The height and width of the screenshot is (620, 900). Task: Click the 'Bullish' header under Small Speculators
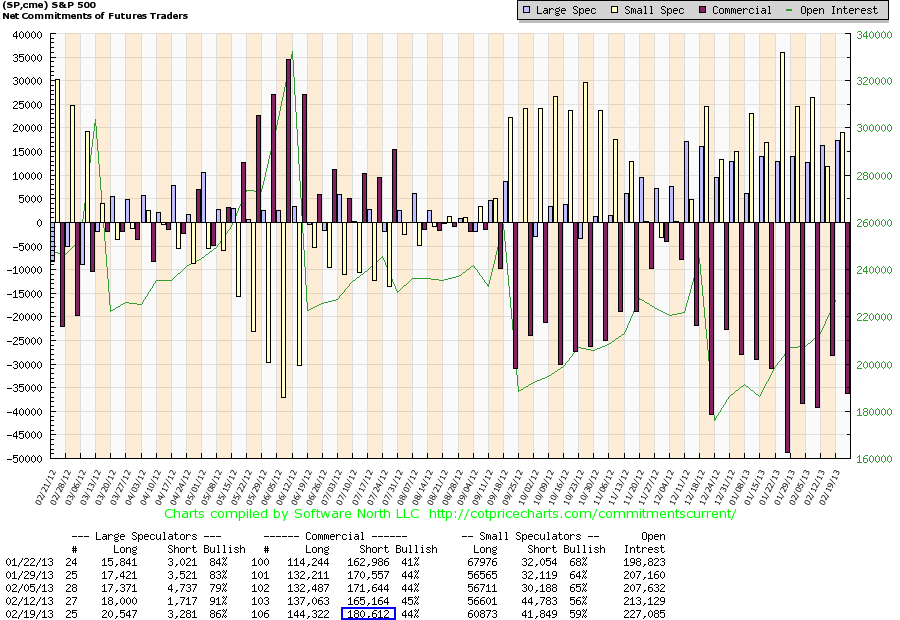584,549
